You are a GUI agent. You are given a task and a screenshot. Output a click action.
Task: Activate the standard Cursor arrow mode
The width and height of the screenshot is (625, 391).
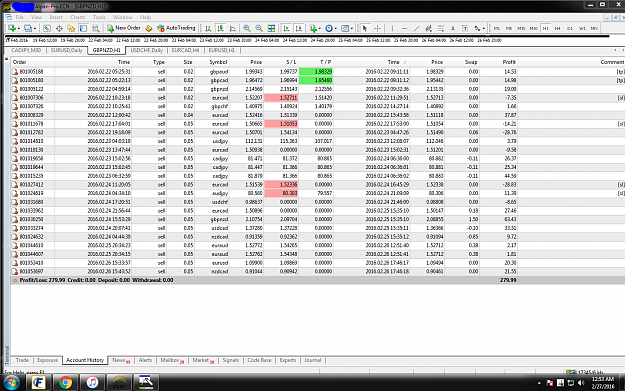tap(364, 28)
